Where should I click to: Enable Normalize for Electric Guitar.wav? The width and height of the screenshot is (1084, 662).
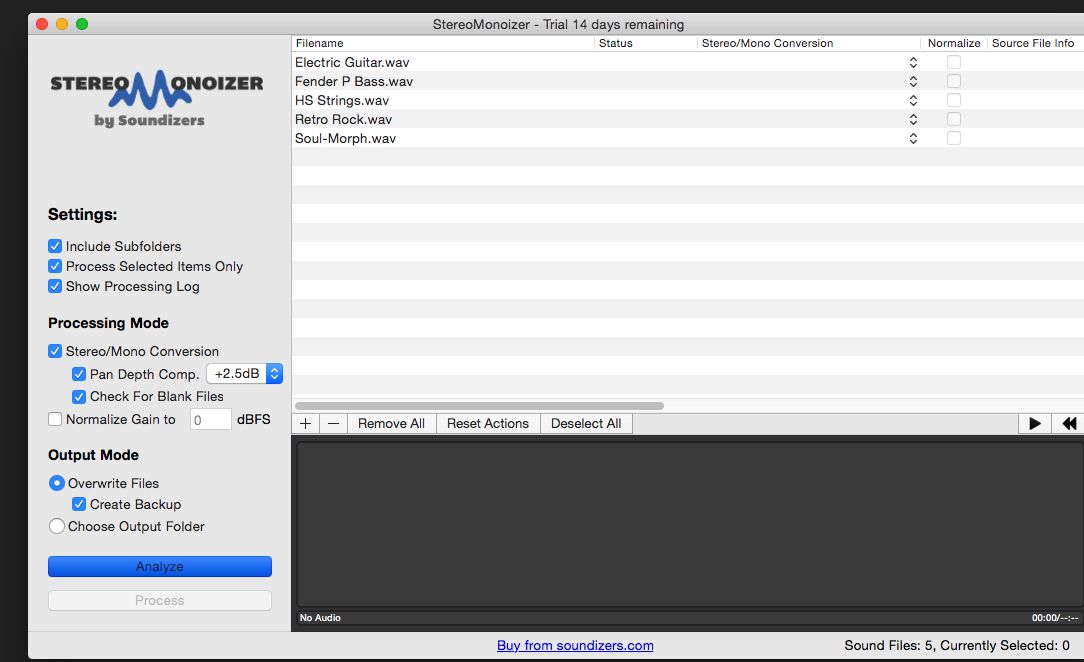[953, 62]
